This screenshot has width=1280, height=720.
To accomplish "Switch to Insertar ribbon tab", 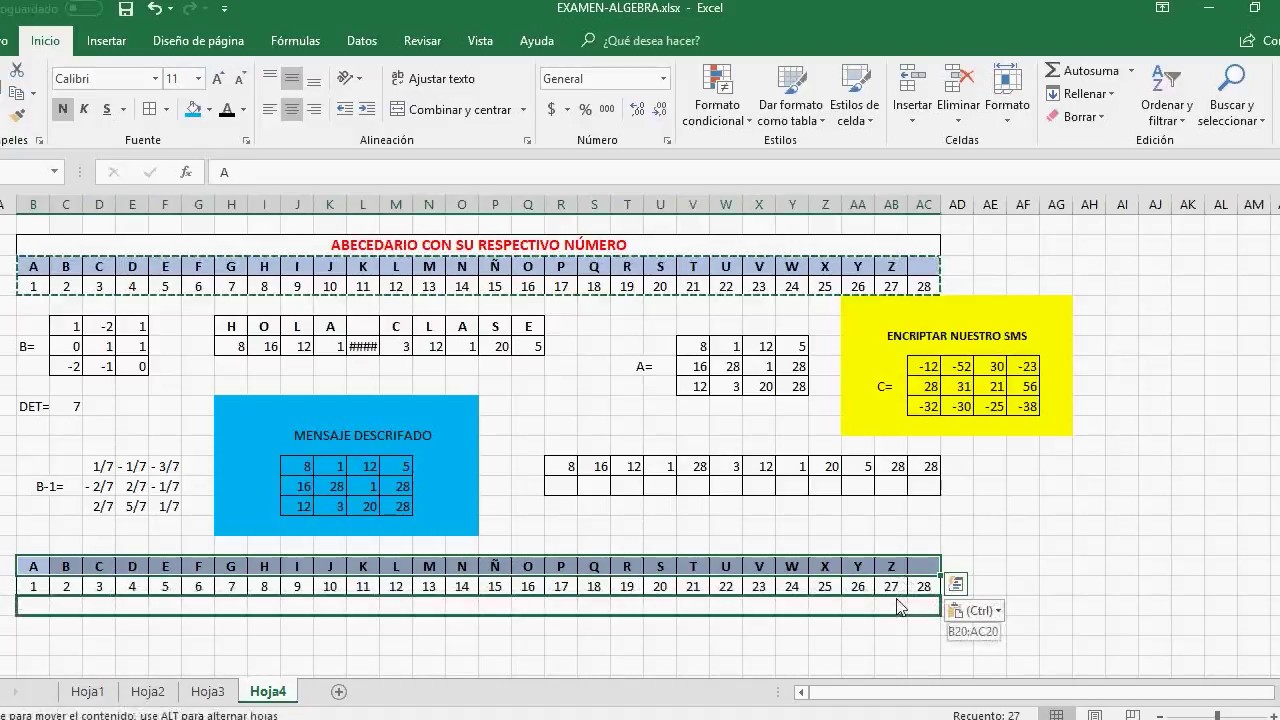I will [x=106, y=41].
